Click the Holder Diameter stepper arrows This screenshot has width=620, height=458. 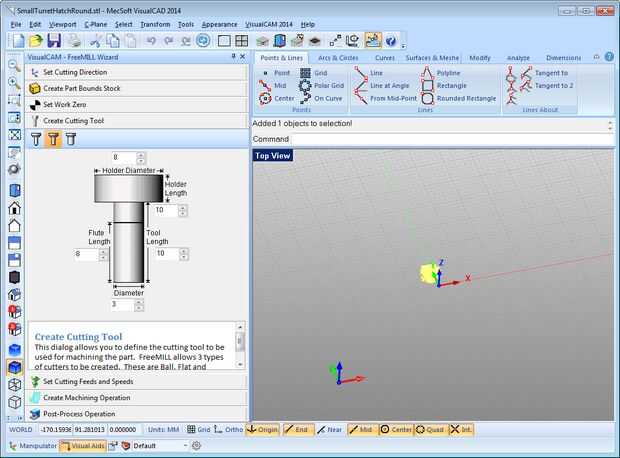(140, 157)
